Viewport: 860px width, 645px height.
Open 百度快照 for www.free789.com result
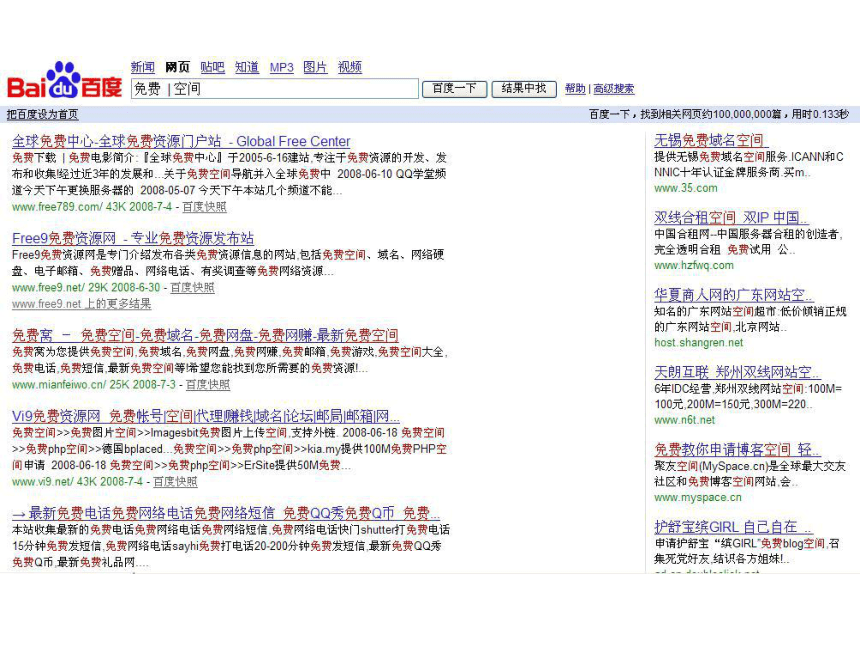click(204, 207)
